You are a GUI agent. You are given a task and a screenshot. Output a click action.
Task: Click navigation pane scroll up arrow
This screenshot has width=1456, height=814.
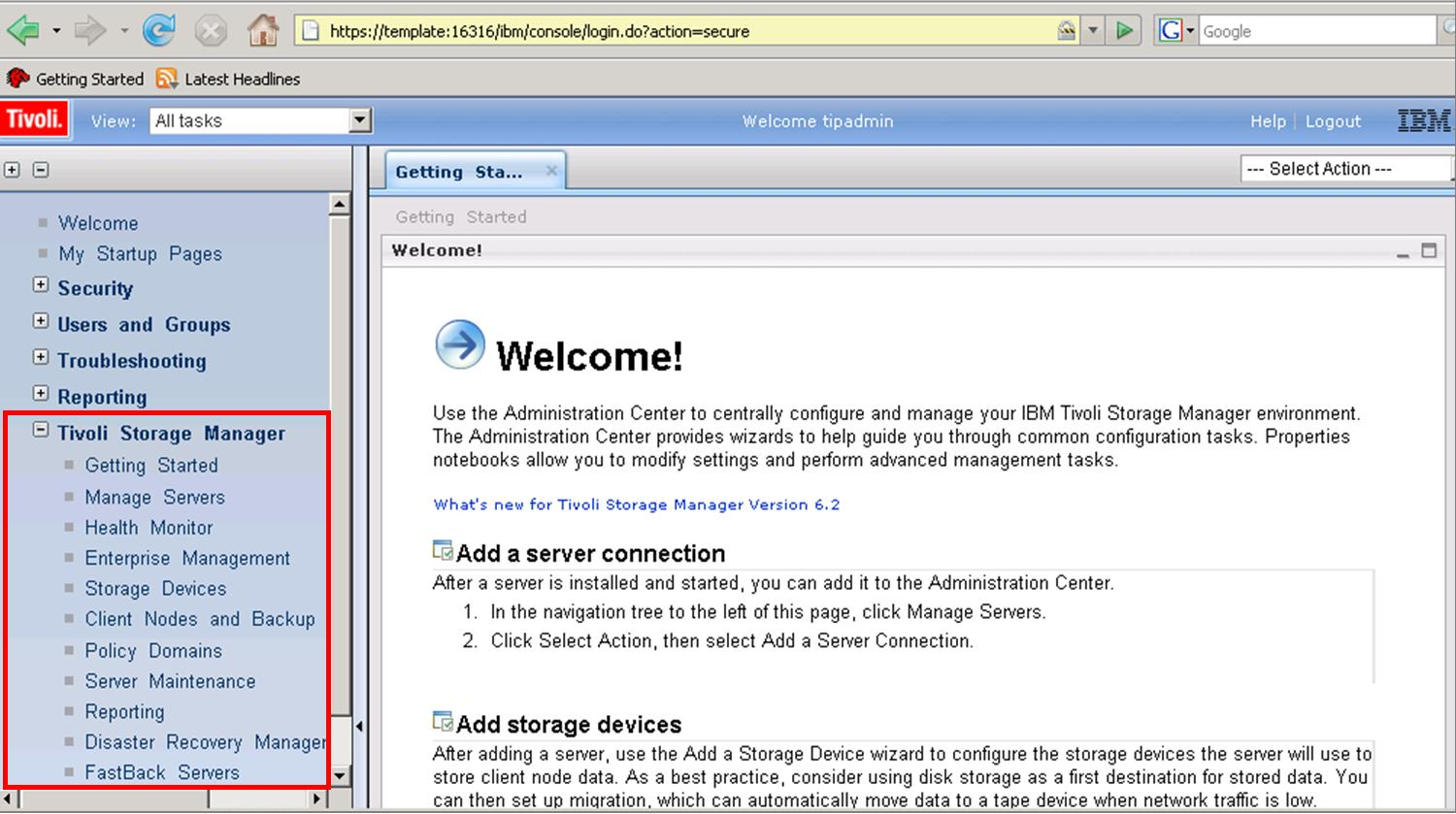pyautogui.click(x=339, y=204)
